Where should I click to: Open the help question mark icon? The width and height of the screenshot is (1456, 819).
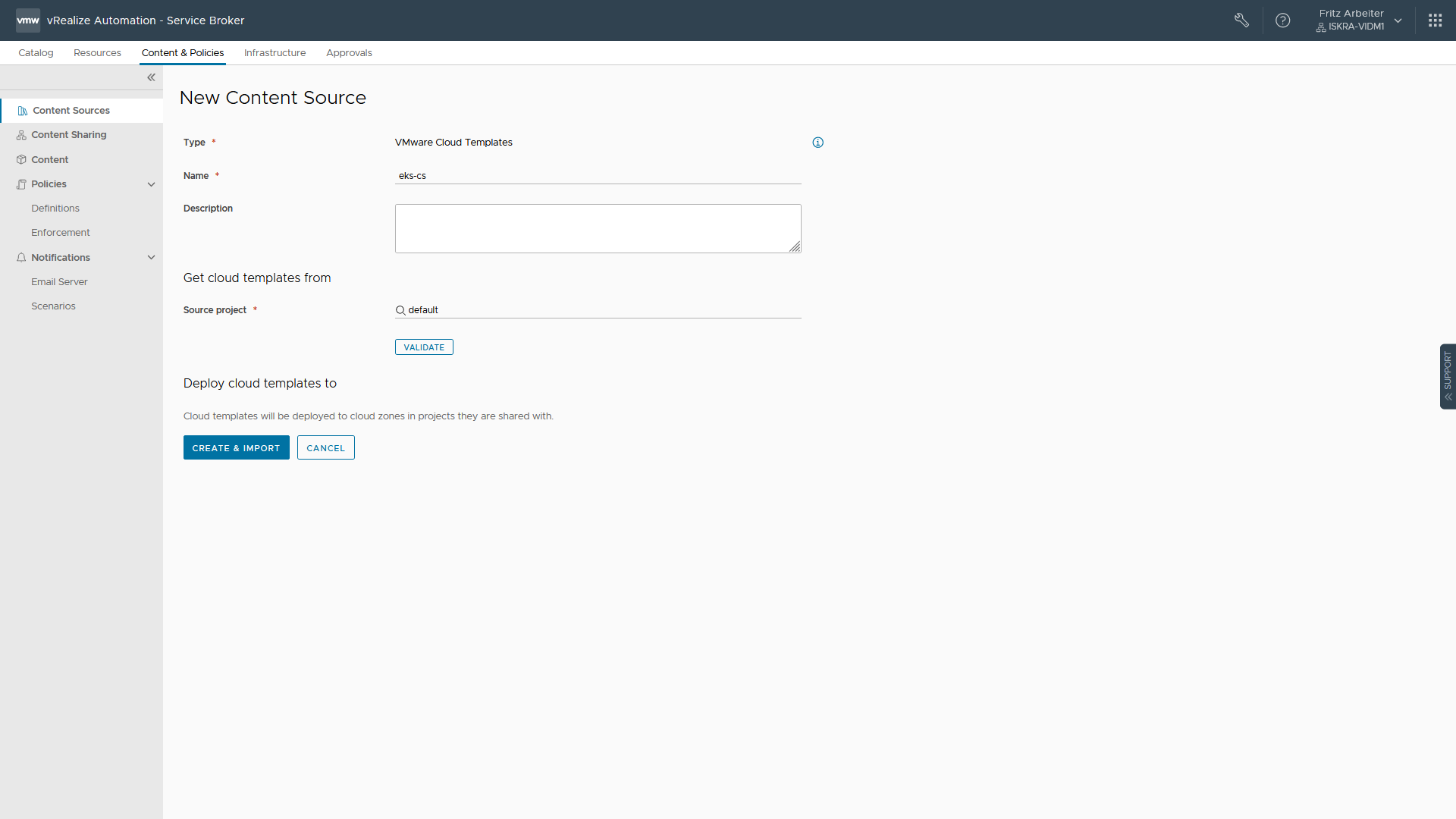pos(1282,20)
